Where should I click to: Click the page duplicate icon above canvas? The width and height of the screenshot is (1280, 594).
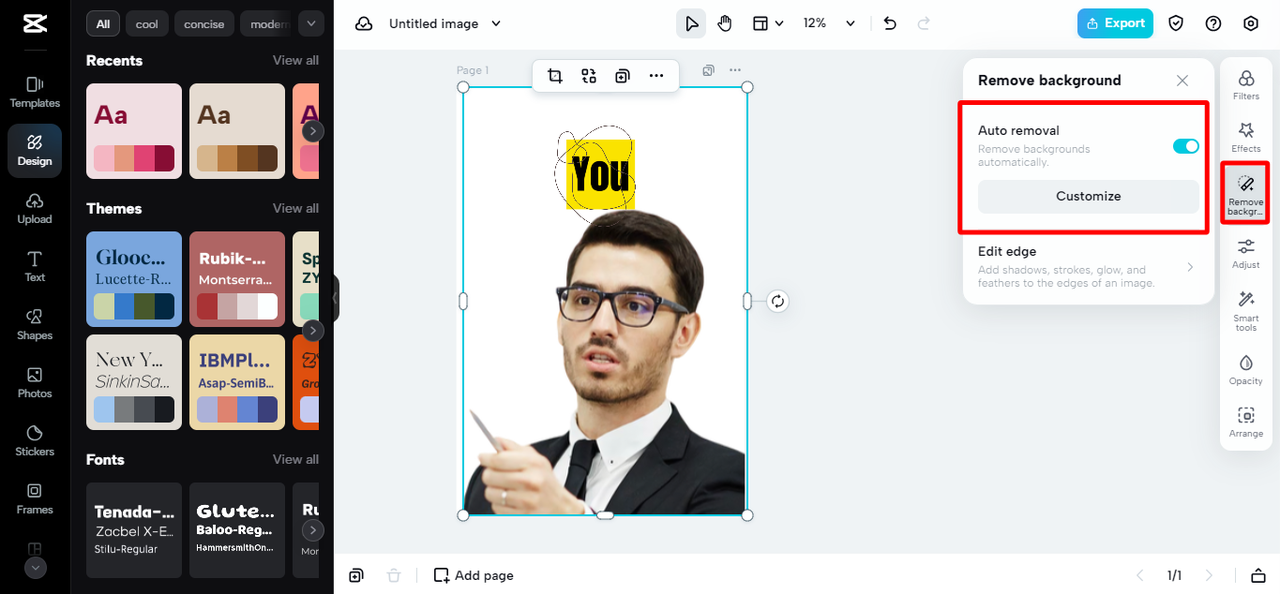[708, 70]
